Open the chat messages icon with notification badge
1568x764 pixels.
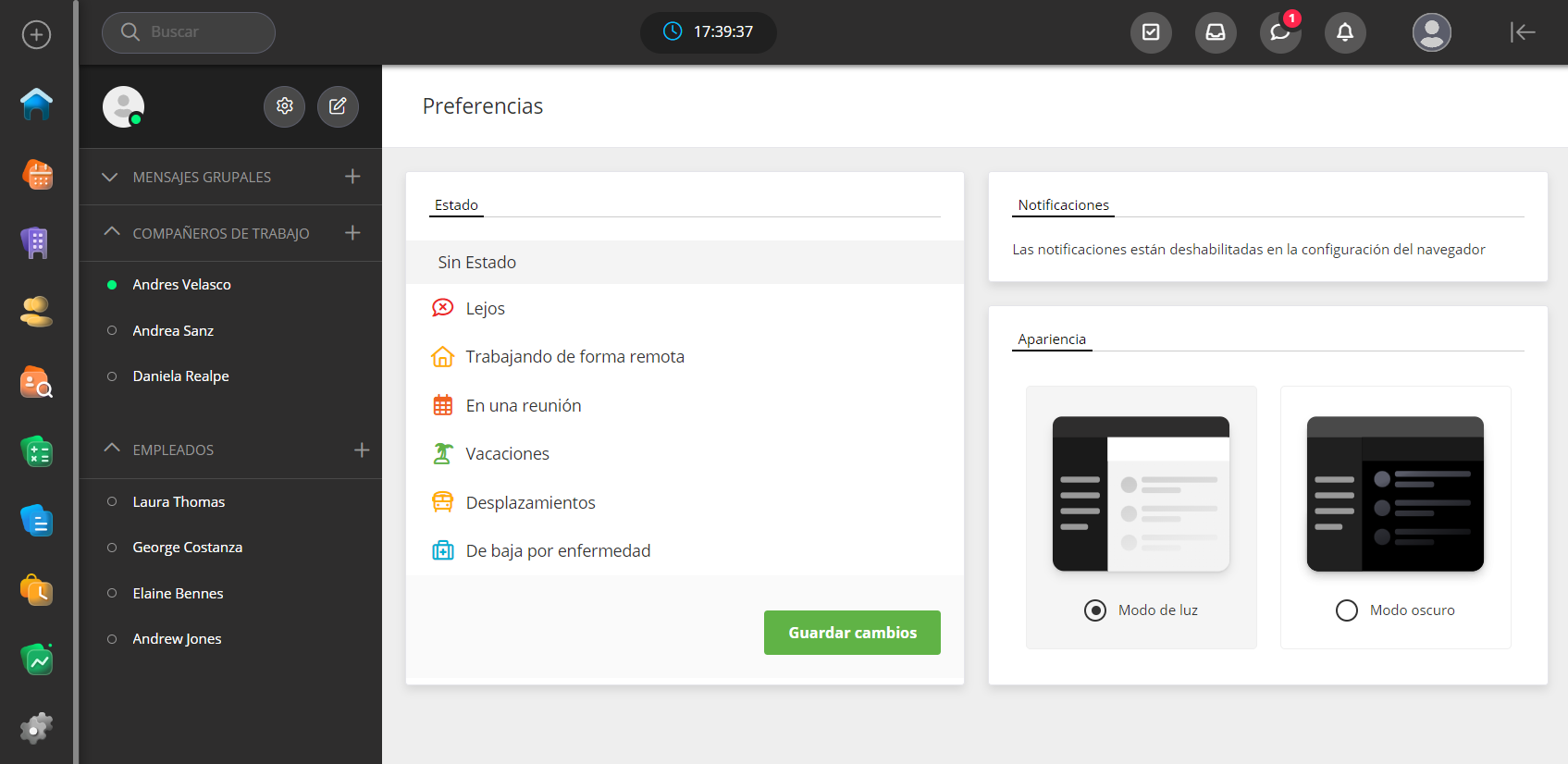1279,33
